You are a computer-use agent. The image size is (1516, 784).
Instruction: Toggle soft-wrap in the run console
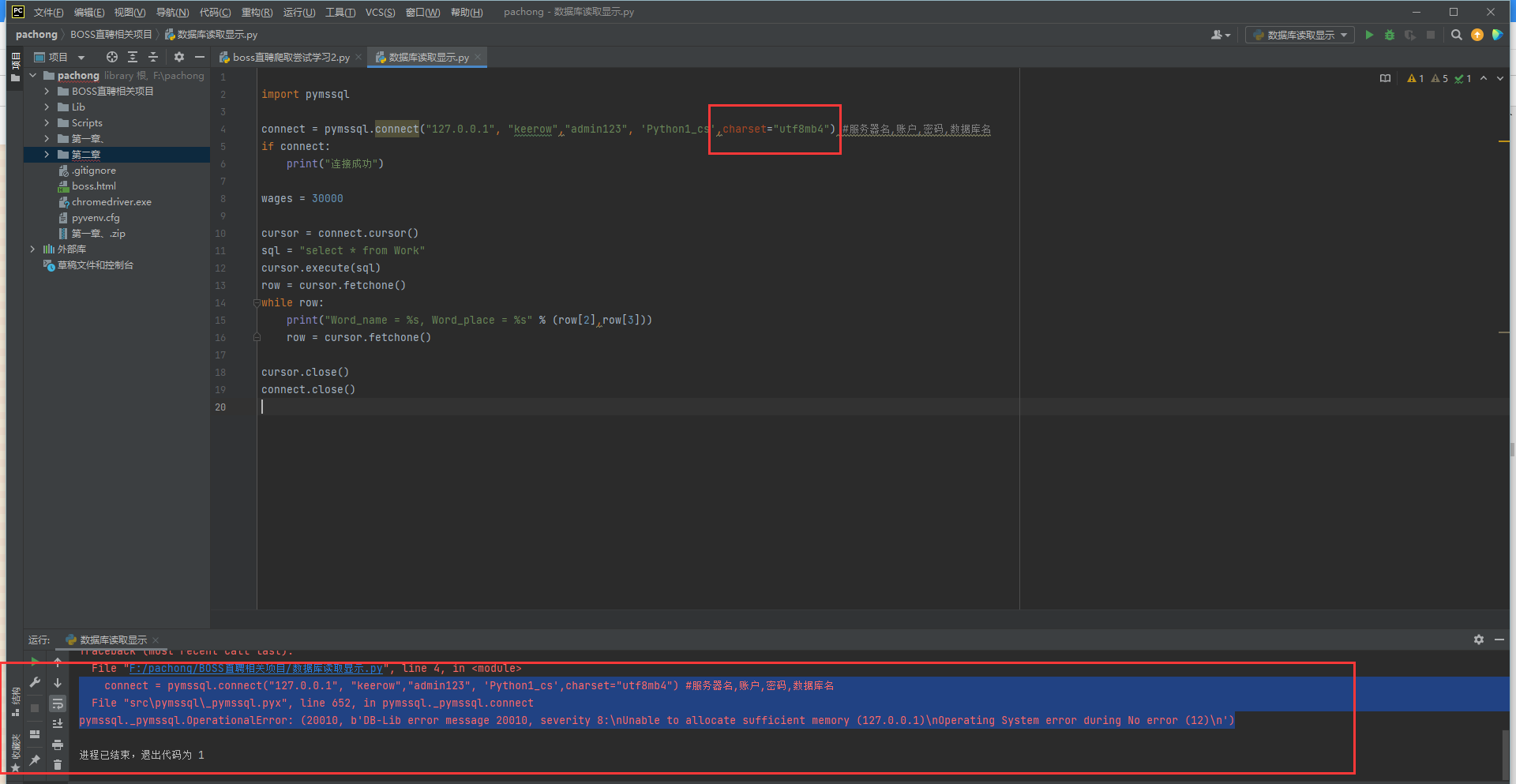[x=58, y=703]
